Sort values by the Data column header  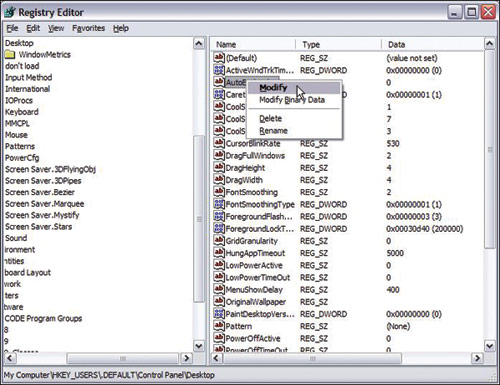click(433, 44)
